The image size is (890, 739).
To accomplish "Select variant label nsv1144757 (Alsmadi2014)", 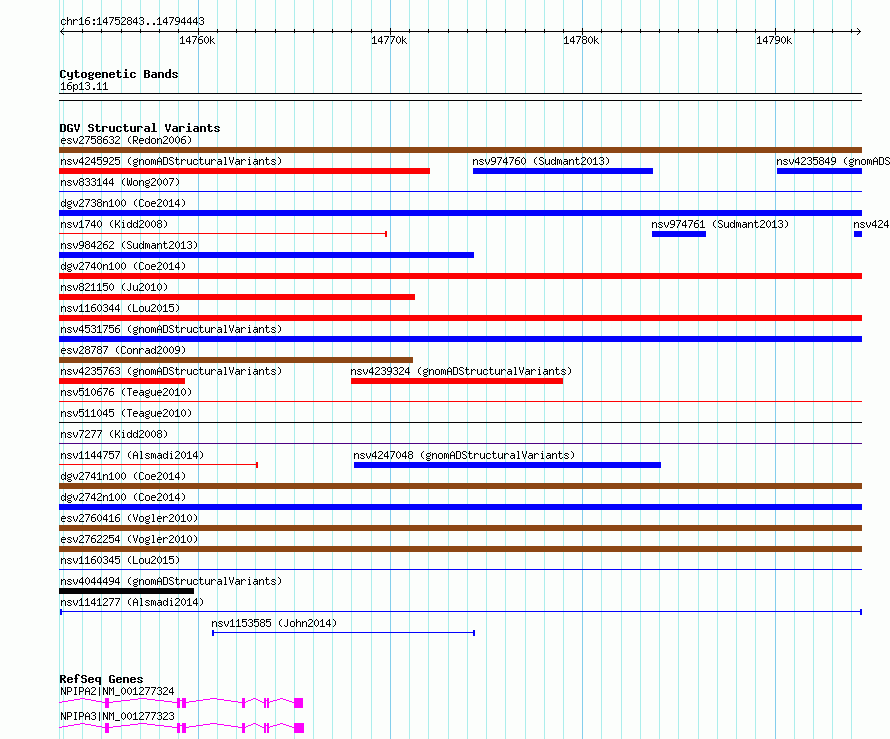I will coord(132,455).
